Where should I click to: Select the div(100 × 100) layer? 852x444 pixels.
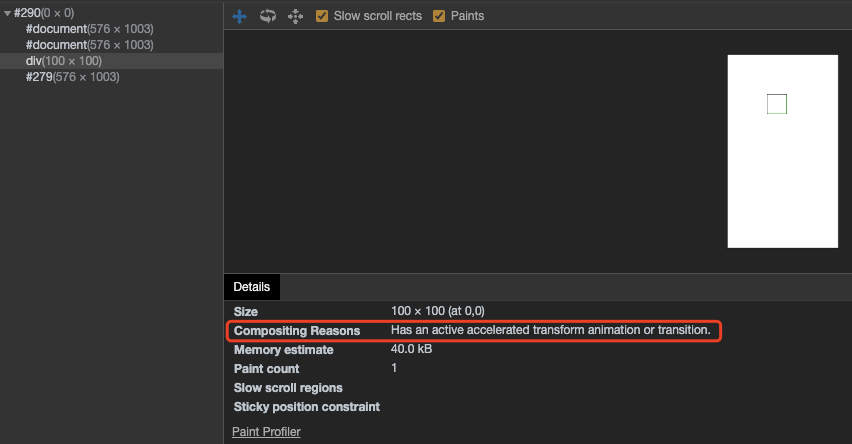tap(63, 61)
